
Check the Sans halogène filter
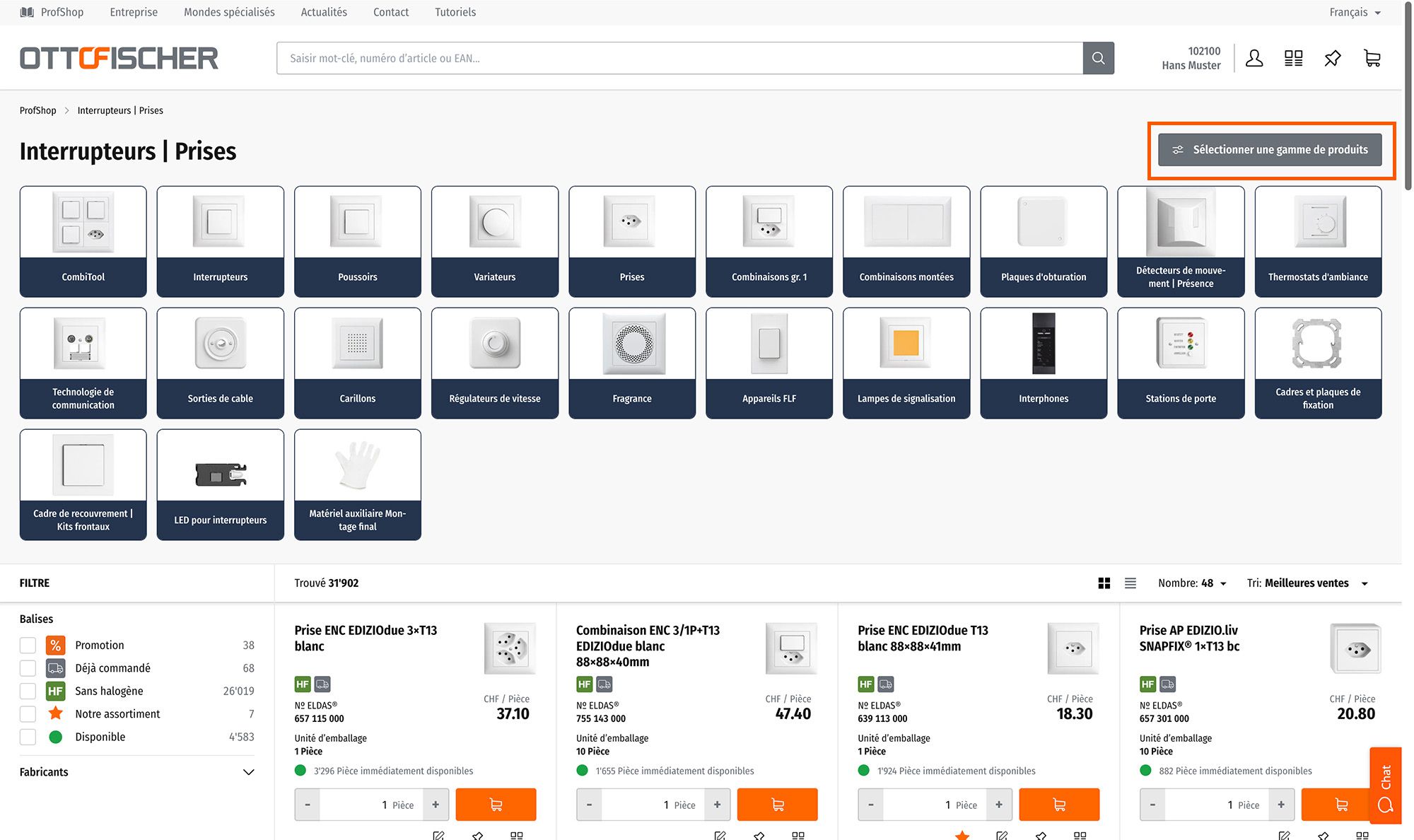[28, 692]
